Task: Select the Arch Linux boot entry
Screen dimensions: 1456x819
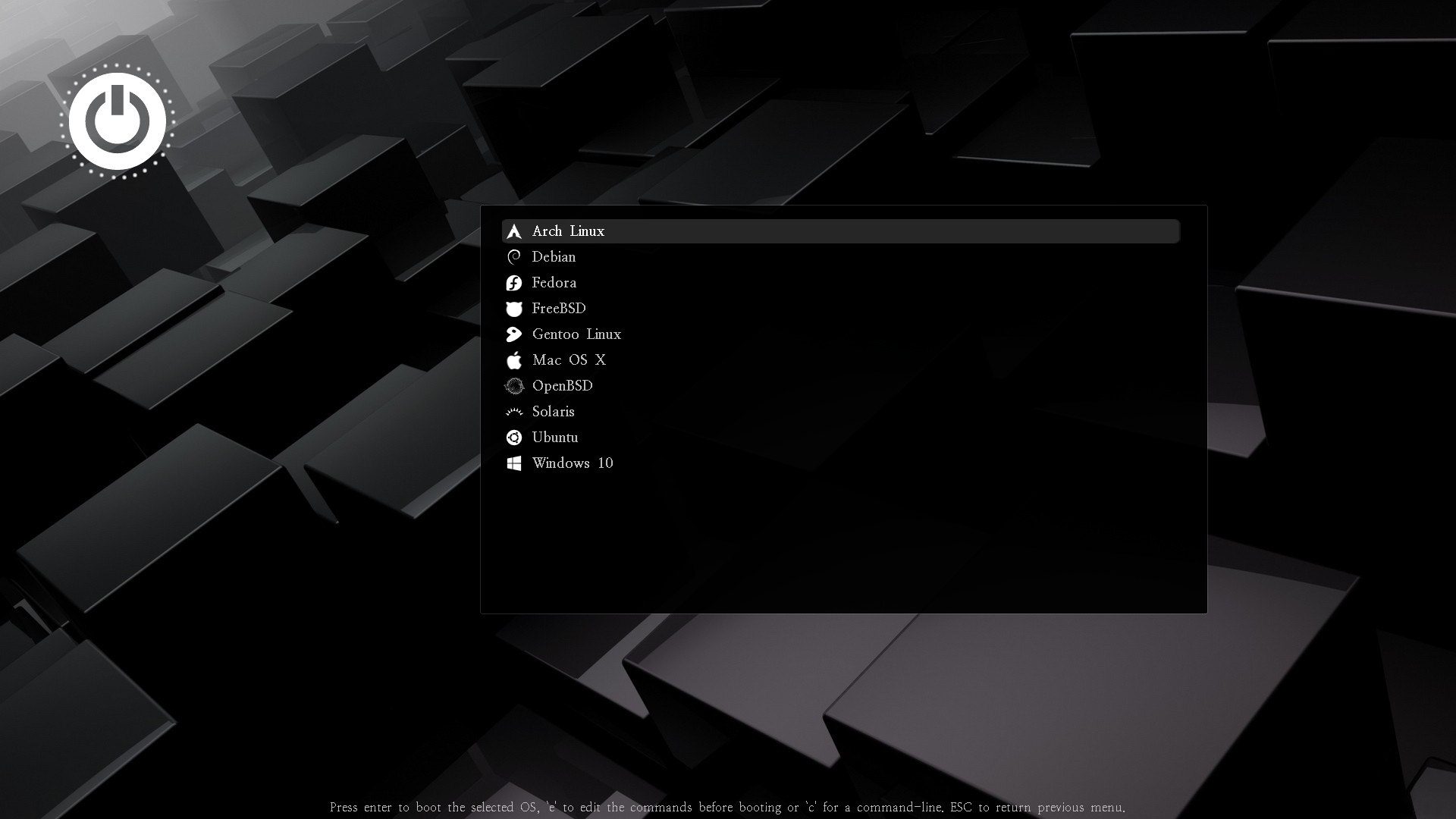Action: [x=840, y=231]
